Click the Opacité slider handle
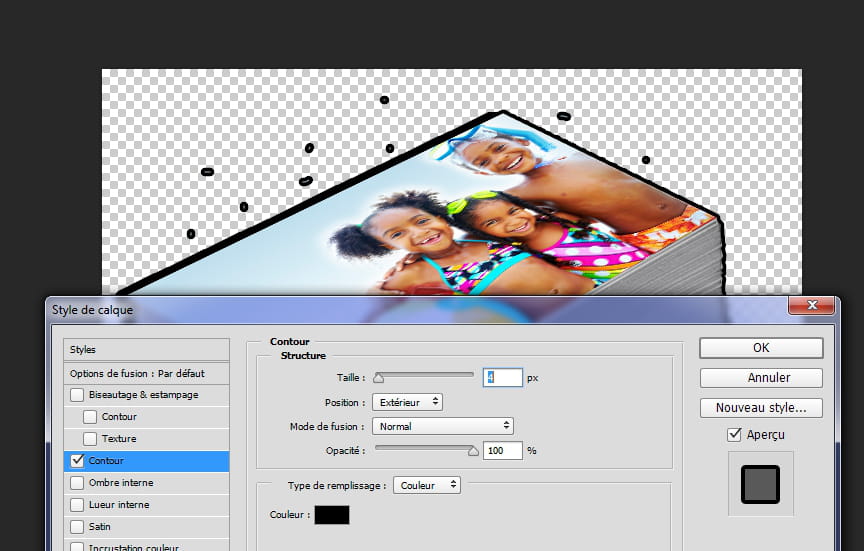The width and height of the screenshot is (864, 551). [473, 451]
